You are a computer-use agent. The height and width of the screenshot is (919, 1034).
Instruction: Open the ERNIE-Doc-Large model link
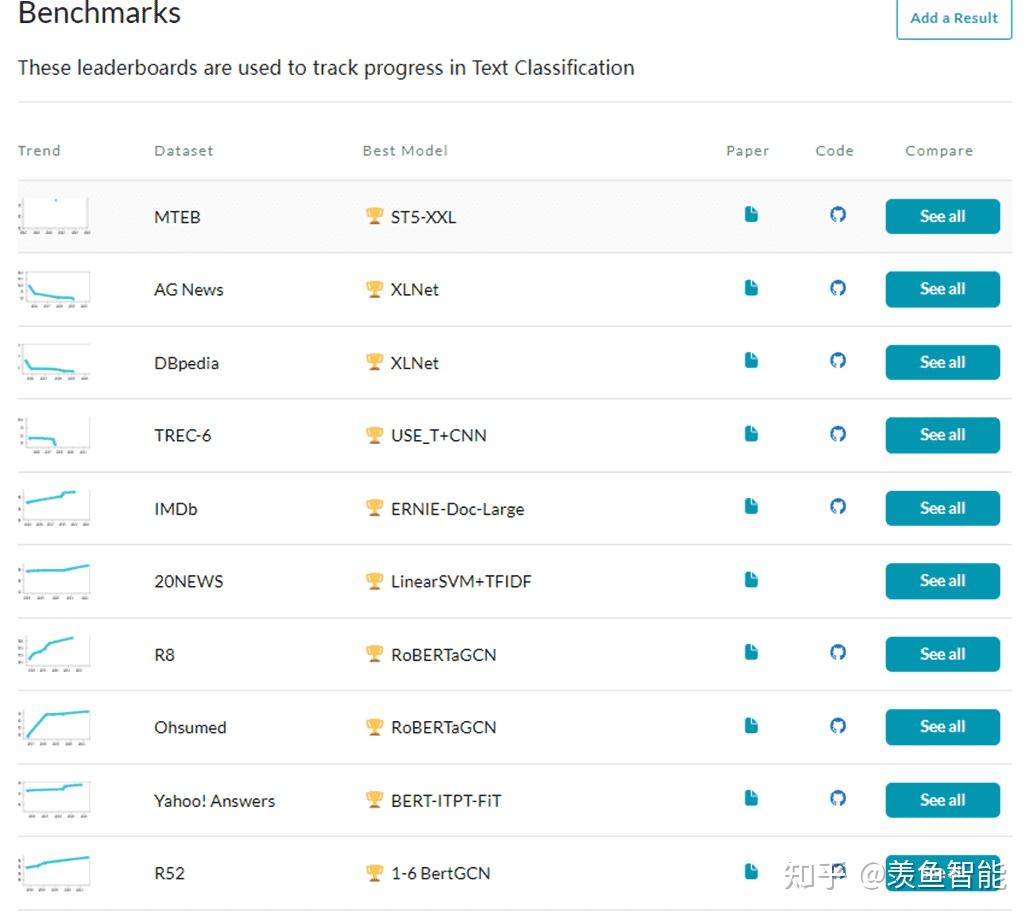(x=457, y=509)
